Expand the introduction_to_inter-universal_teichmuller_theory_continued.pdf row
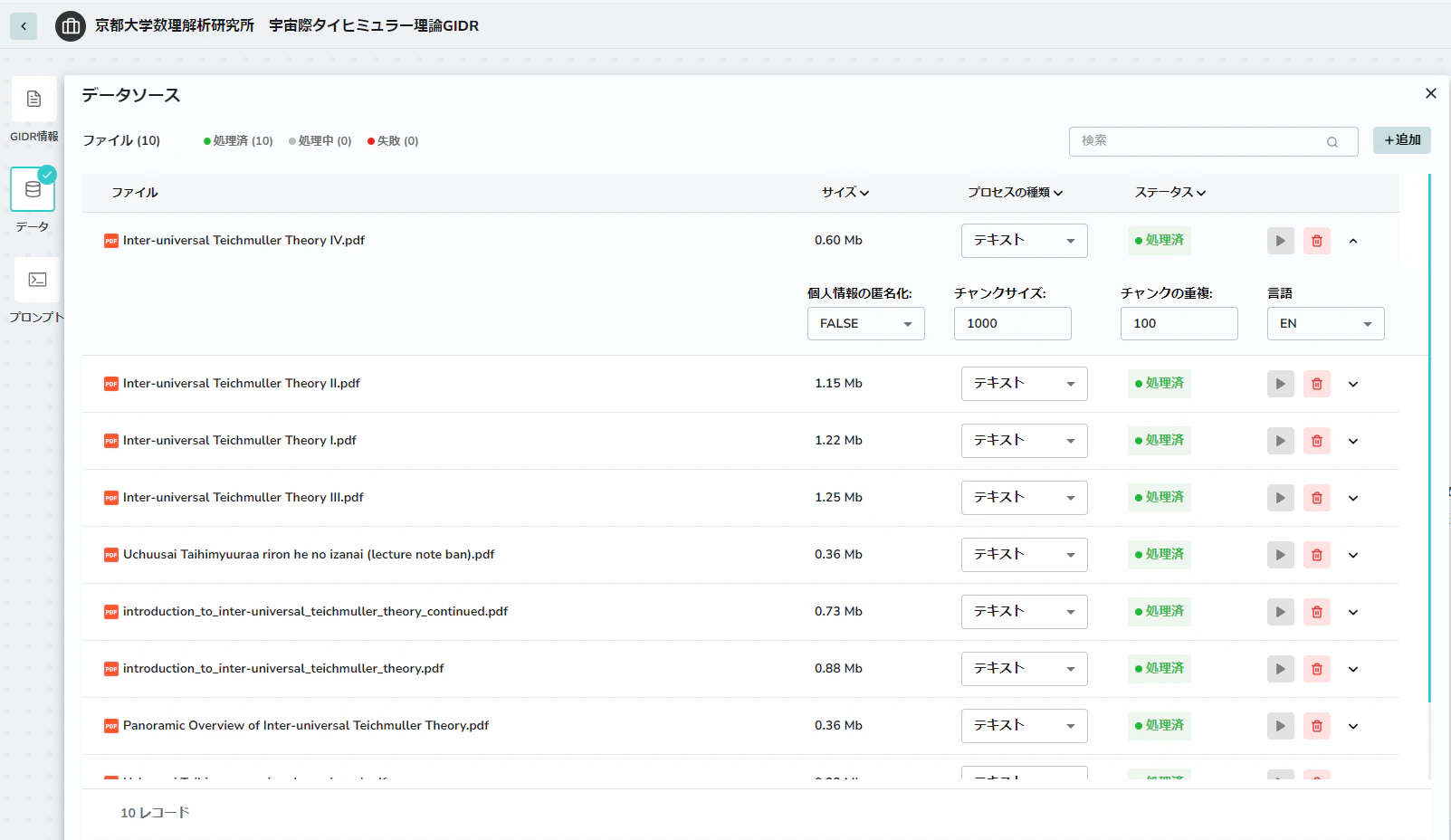Screen dimensions: 1451x840 tap(1353, 612)
